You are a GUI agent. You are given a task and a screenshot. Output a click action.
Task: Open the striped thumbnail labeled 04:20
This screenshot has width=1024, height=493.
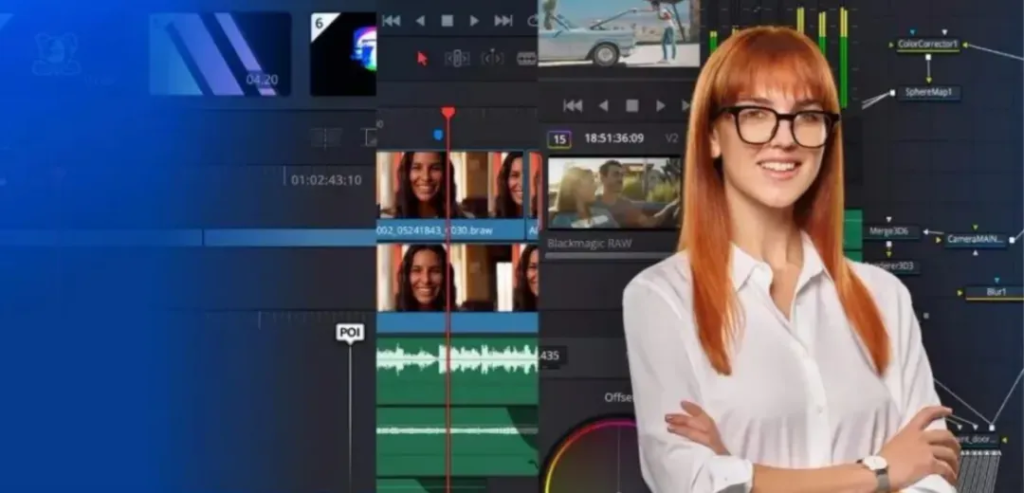pyautogui.click(x=220, y=54)
